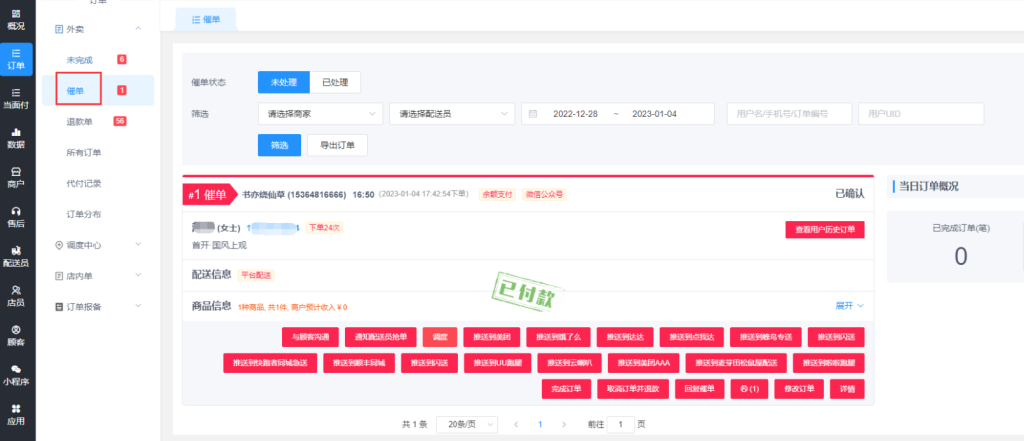Go to 商户 merchants section
Image resolution: width=1024 pixels, height=441 pixels.
tap(16, 176)
